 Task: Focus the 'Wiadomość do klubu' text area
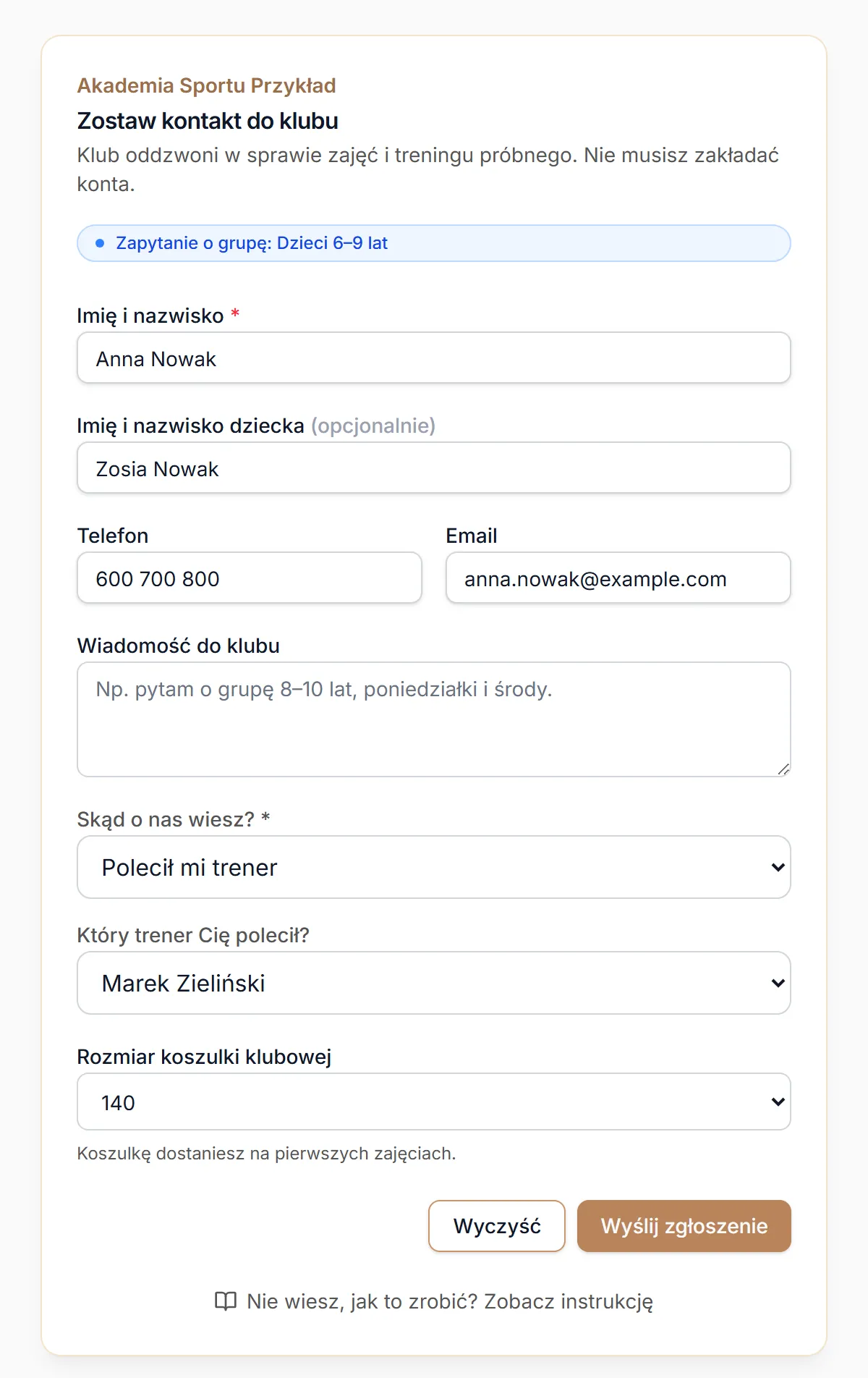tap(434, 719)
